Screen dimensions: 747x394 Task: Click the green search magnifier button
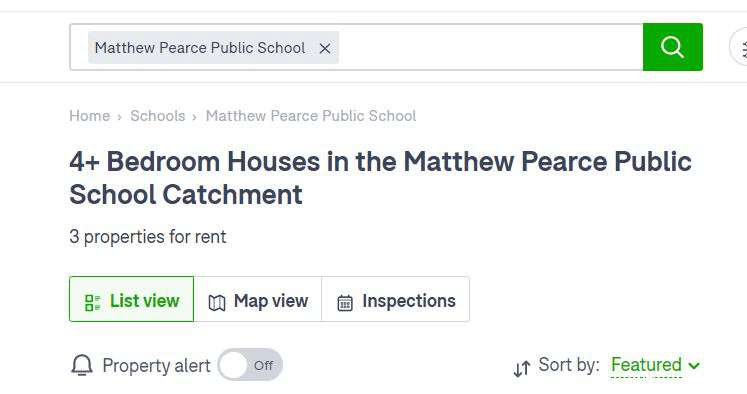pos(672,47)
